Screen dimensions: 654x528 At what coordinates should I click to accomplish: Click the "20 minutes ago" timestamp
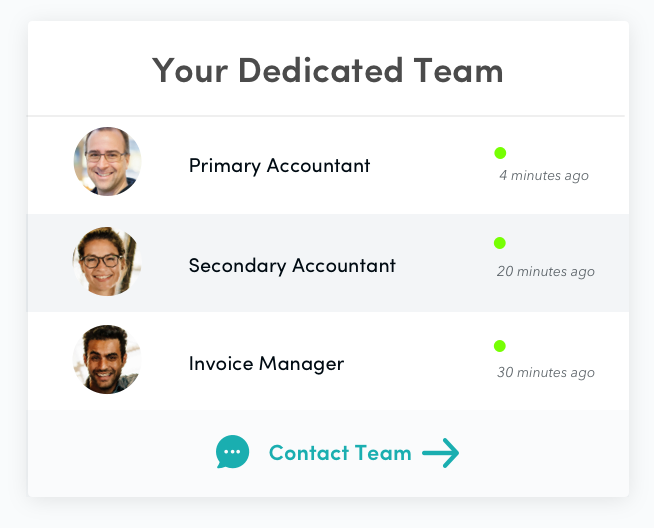pyautogui.click(x=546, y=272)
